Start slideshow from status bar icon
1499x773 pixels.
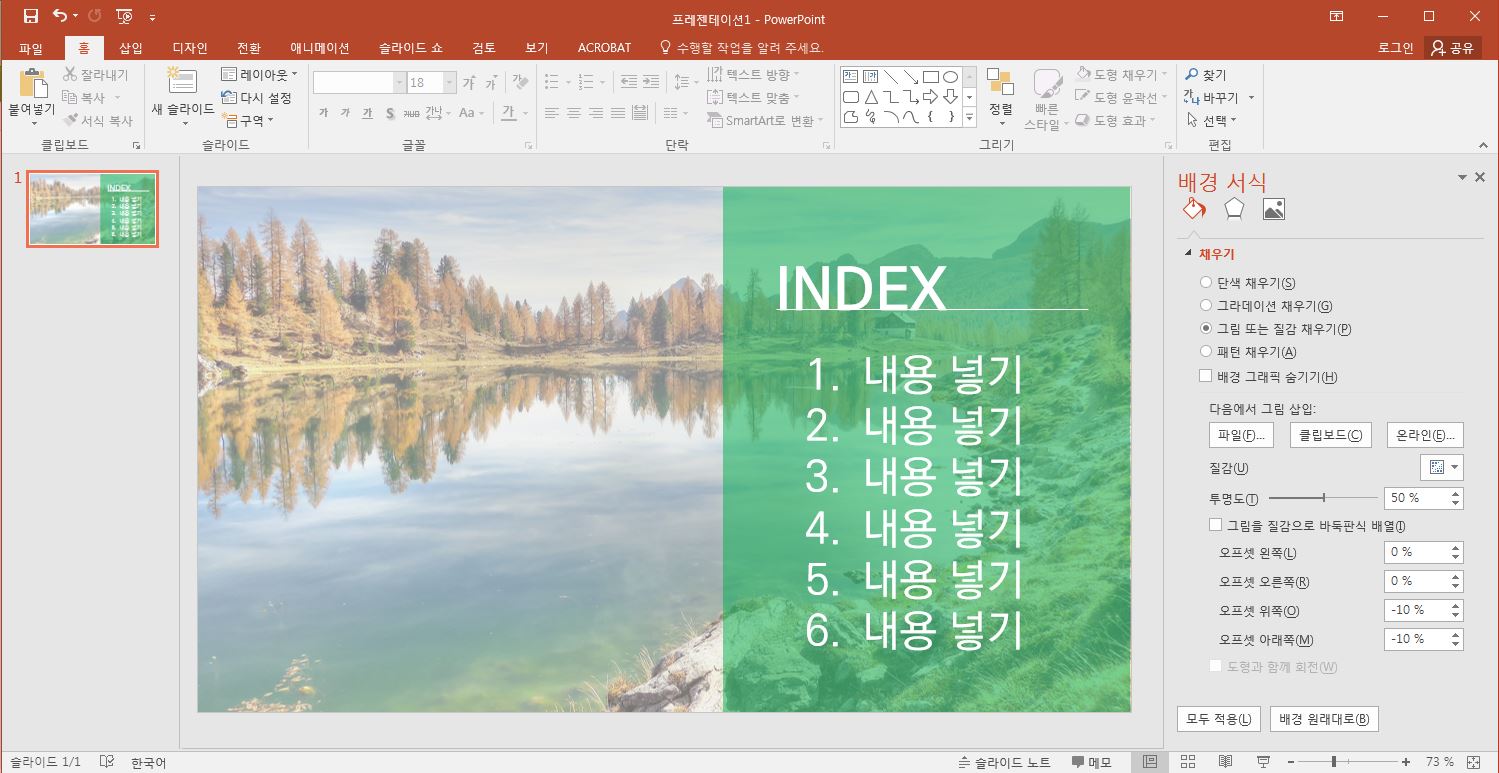[x=1263, y=762]
